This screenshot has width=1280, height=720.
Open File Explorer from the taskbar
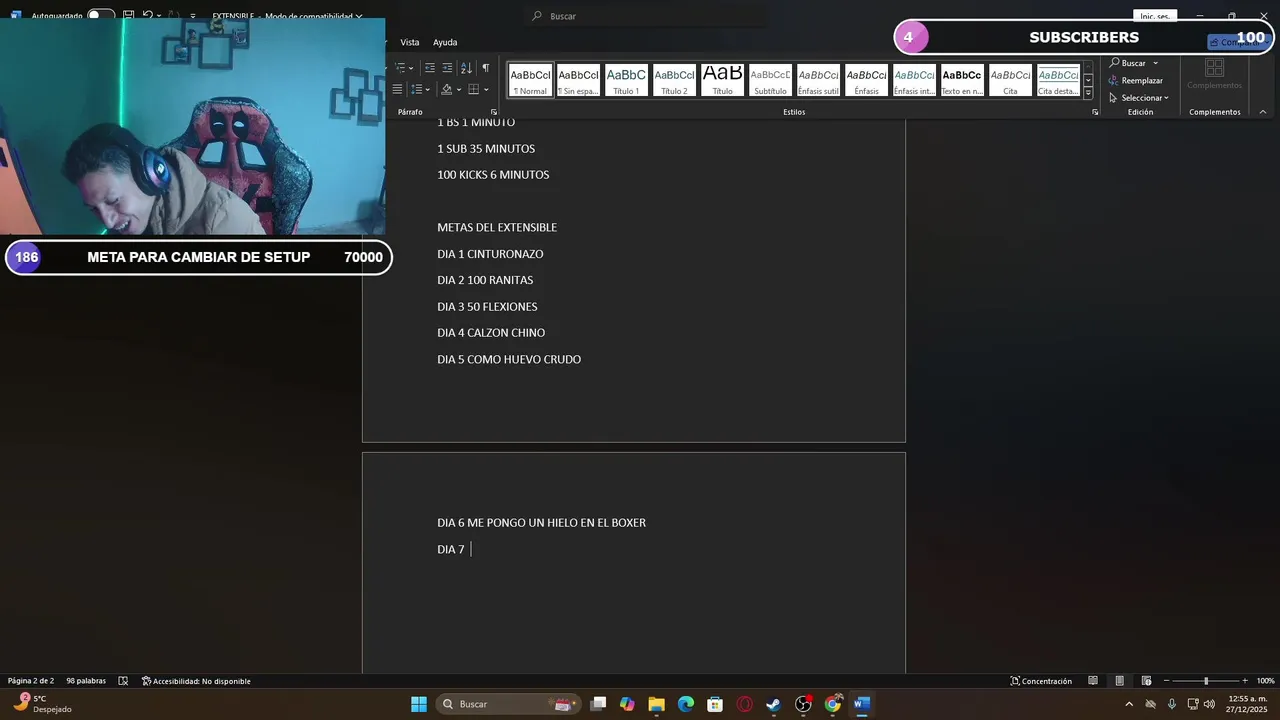coord(656,704)
